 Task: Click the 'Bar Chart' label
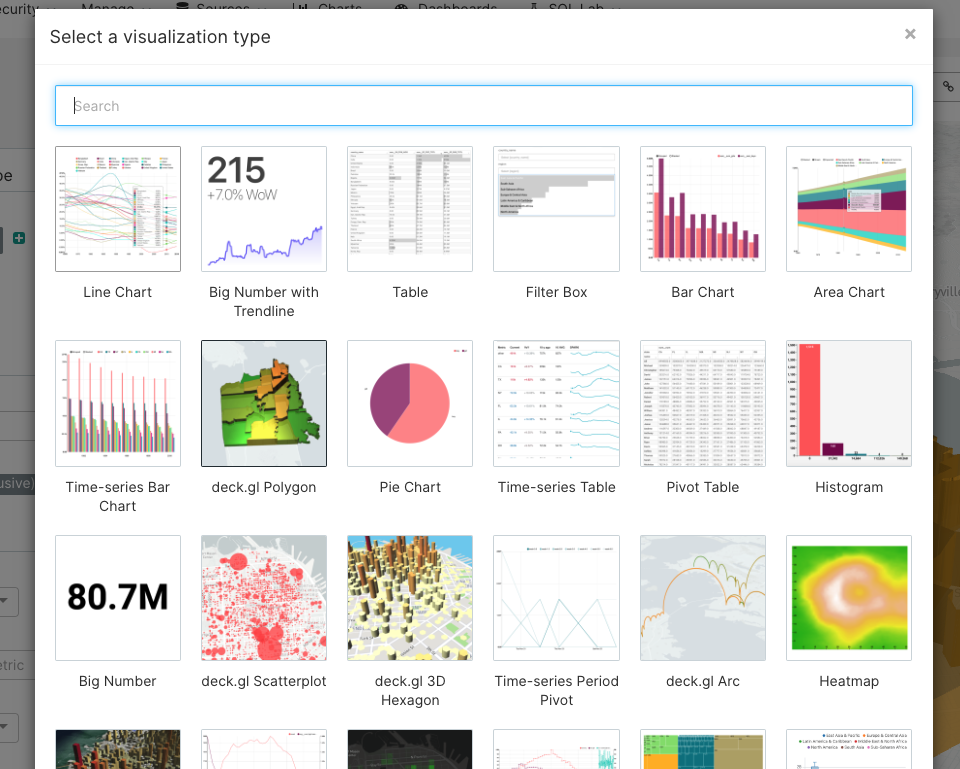(703, 293)
